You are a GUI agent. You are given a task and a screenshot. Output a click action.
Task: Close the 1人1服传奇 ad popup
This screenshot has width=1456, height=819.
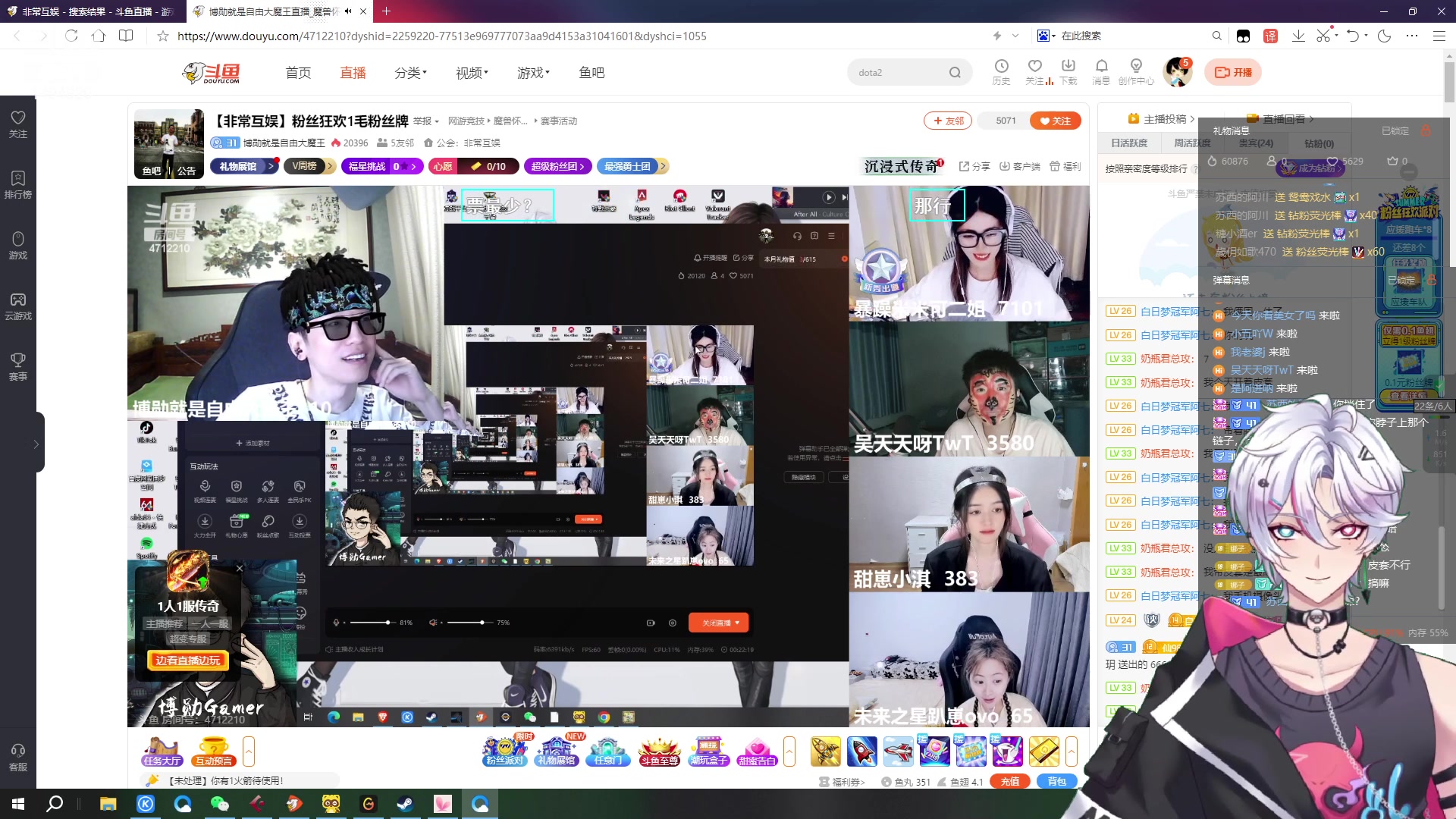[240, 568]
